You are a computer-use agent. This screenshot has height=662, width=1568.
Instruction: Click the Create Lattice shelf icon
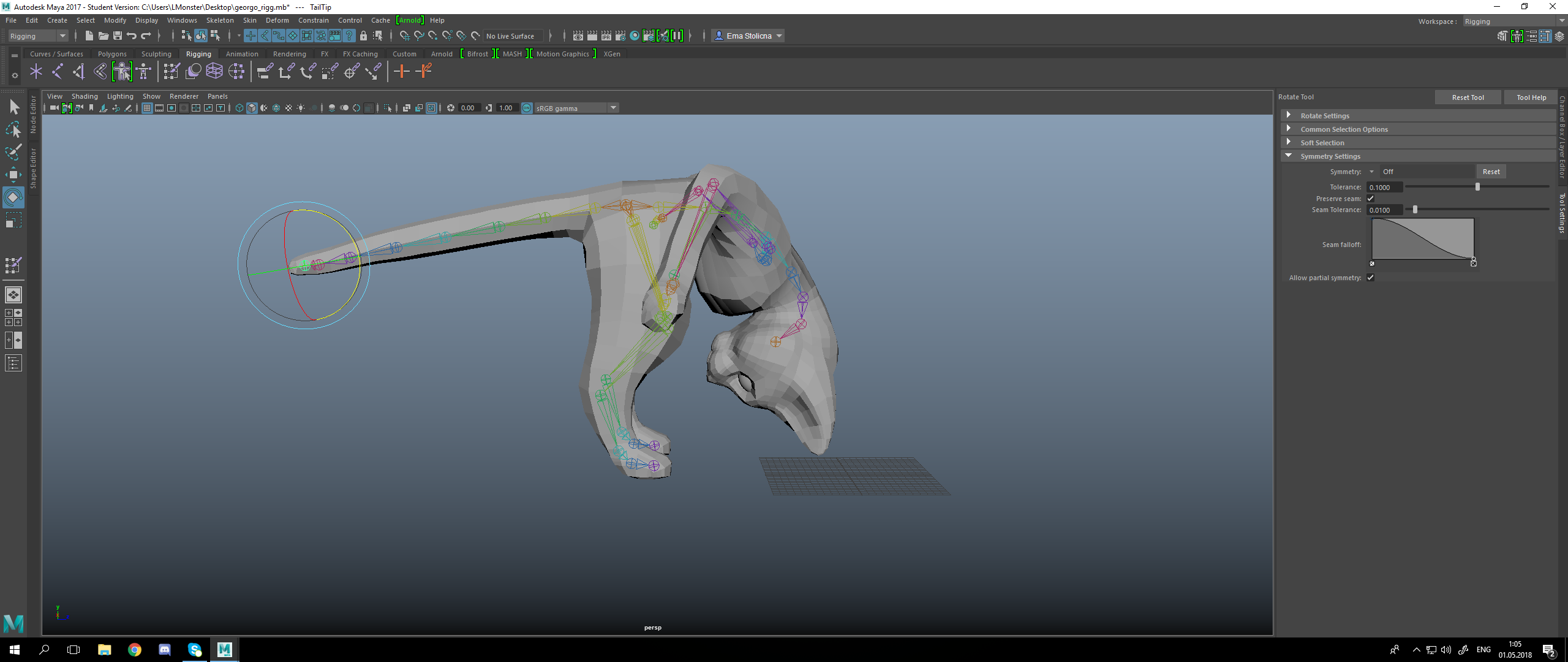click(x=214, y=72)
